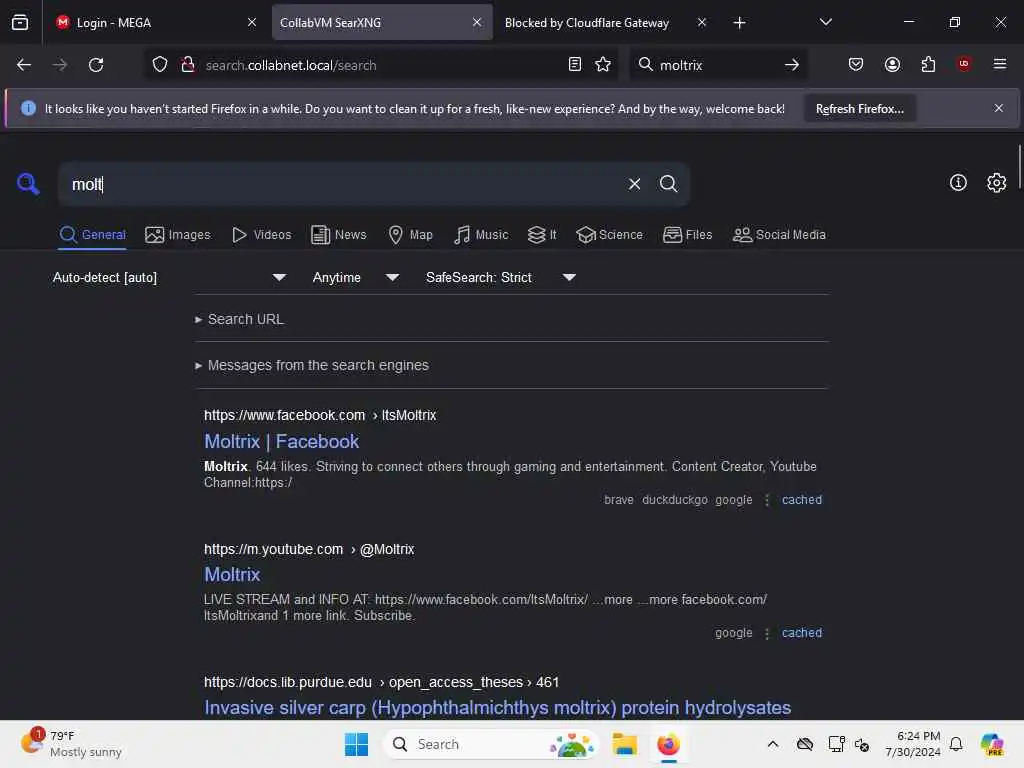The image size is (1024, 768).
Task: Open the Auto-detect language dropdown
Action: coord(169,278)
